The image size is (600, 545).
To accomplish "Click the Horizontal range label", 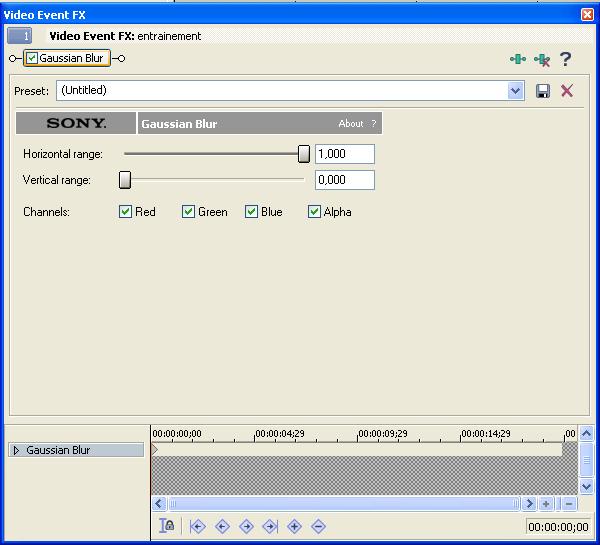I will pos(63,154).
